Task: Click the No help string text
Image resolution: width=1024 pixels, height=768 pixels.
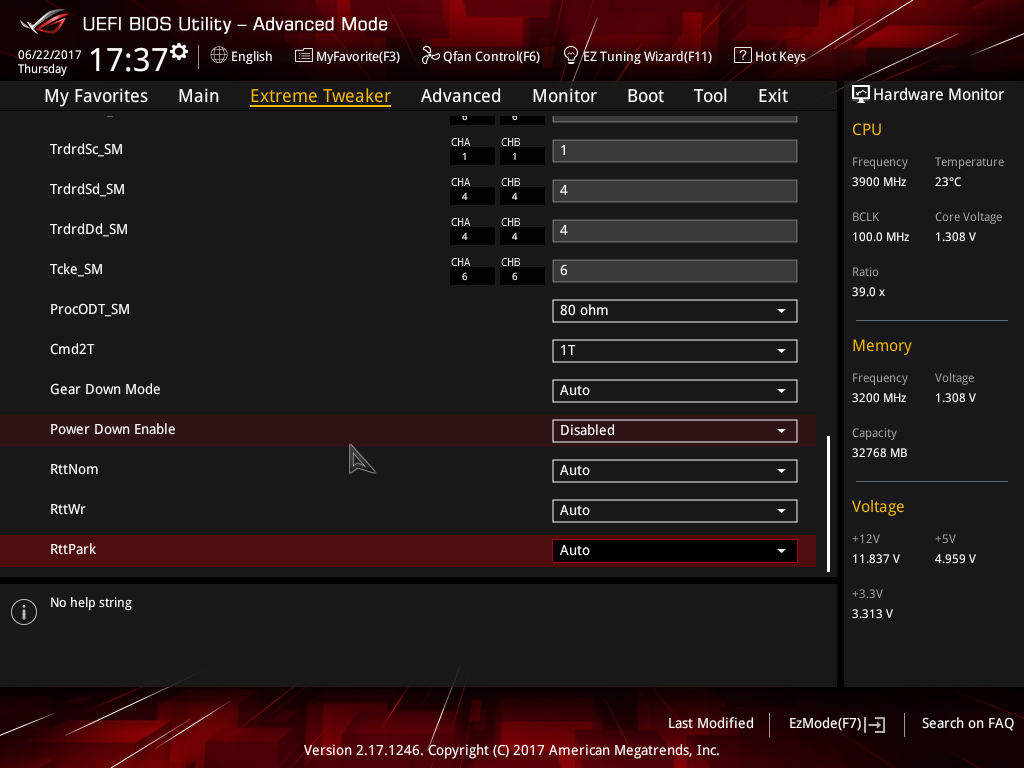Action: 91,603
